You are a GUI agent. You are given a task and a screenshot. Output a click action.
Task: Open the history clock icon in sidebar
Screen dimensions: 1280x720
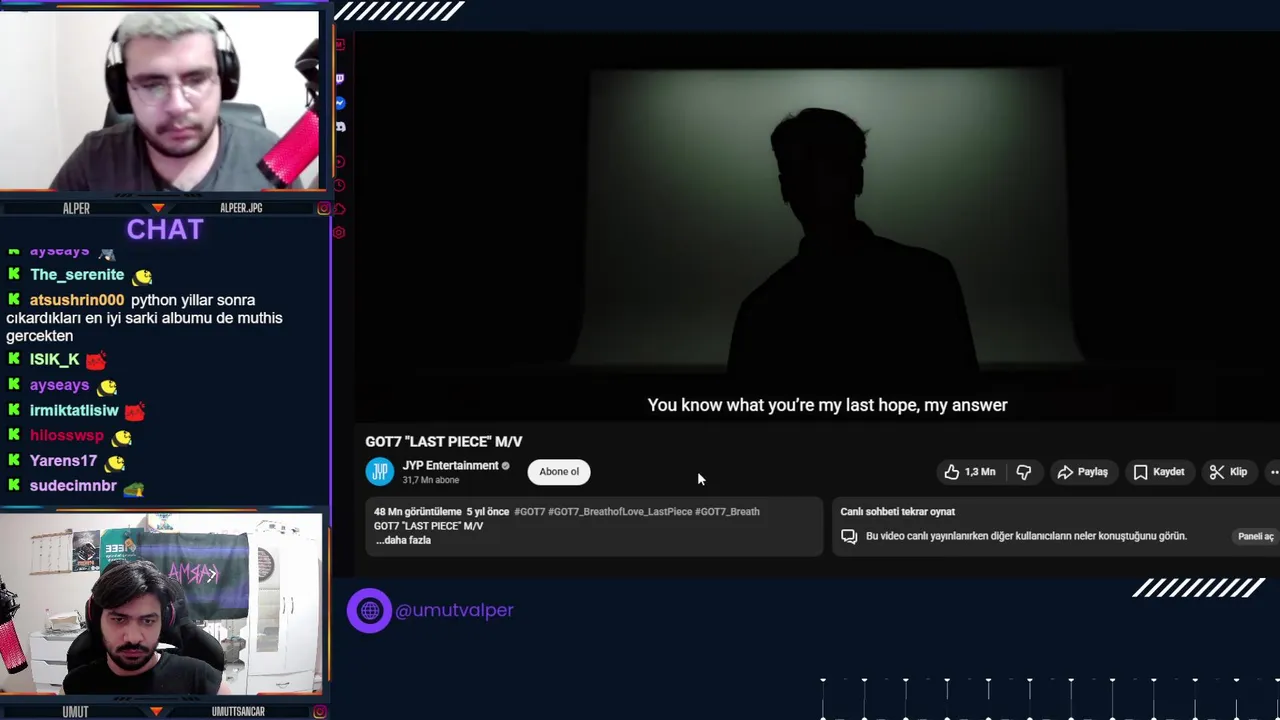click(x=340, y=185)
